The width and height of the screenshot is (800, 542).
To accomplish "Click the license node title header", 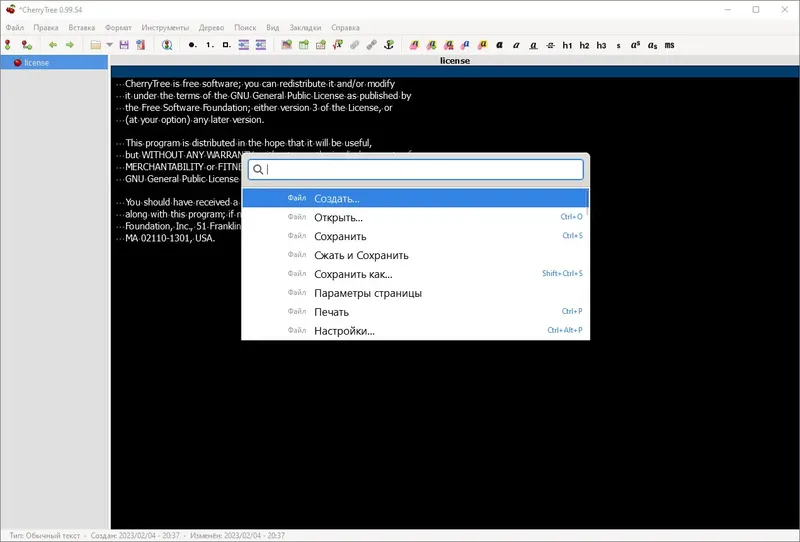I will click(x=455, y=60).
